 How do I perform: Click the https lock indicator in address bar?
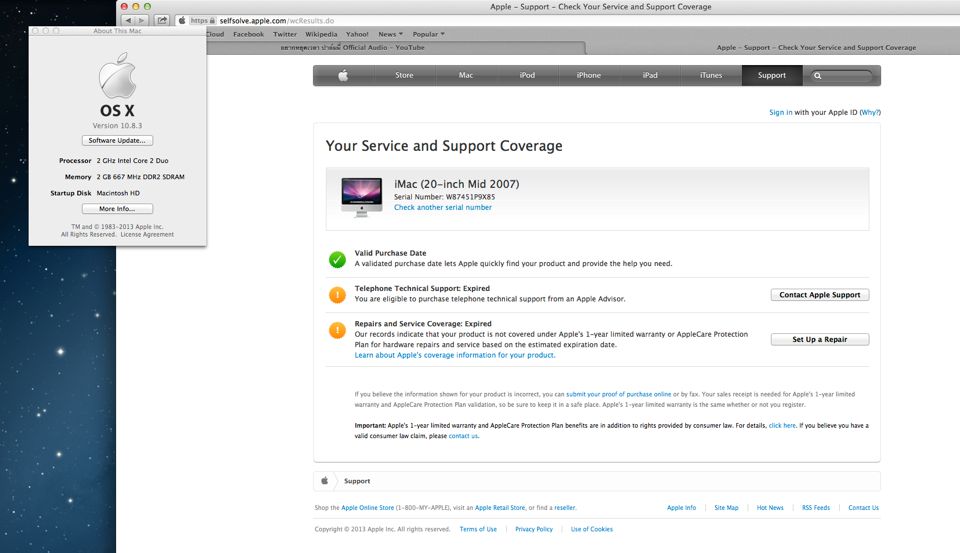pyautogui.click(x=202, y=20)
